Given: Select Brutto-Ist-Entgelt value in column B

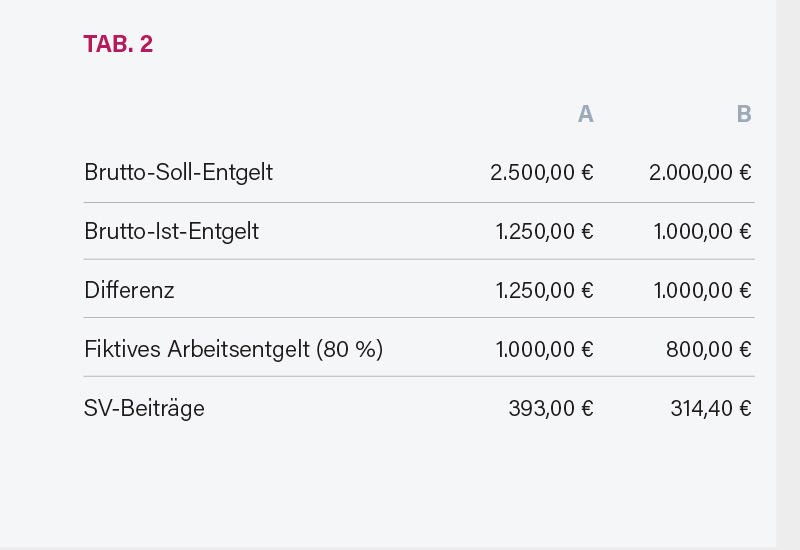Looking at the screenshot, I should 702,231.
